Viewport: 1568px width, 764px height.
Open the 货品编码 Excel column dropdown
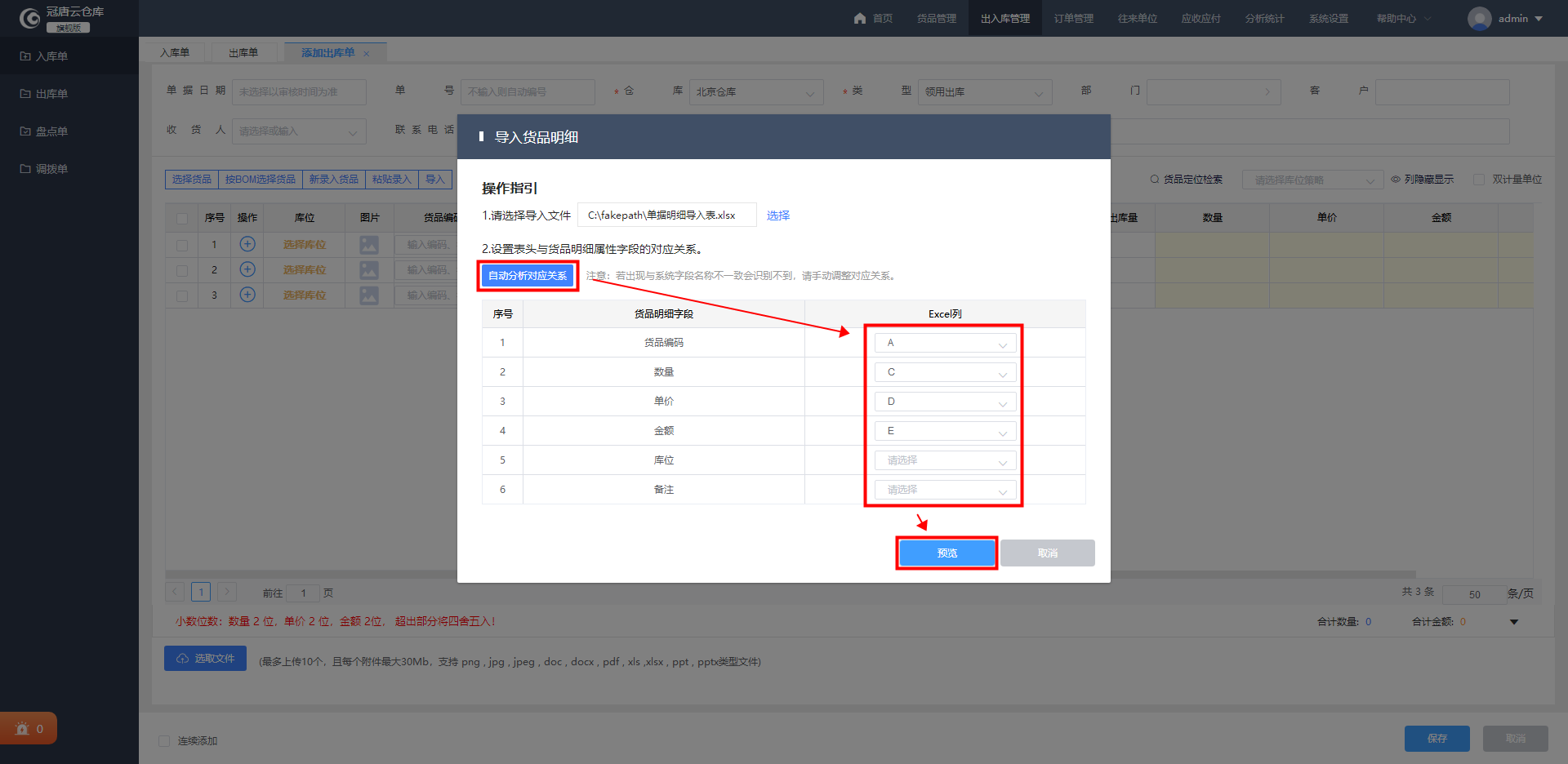(x=945, y=343)
